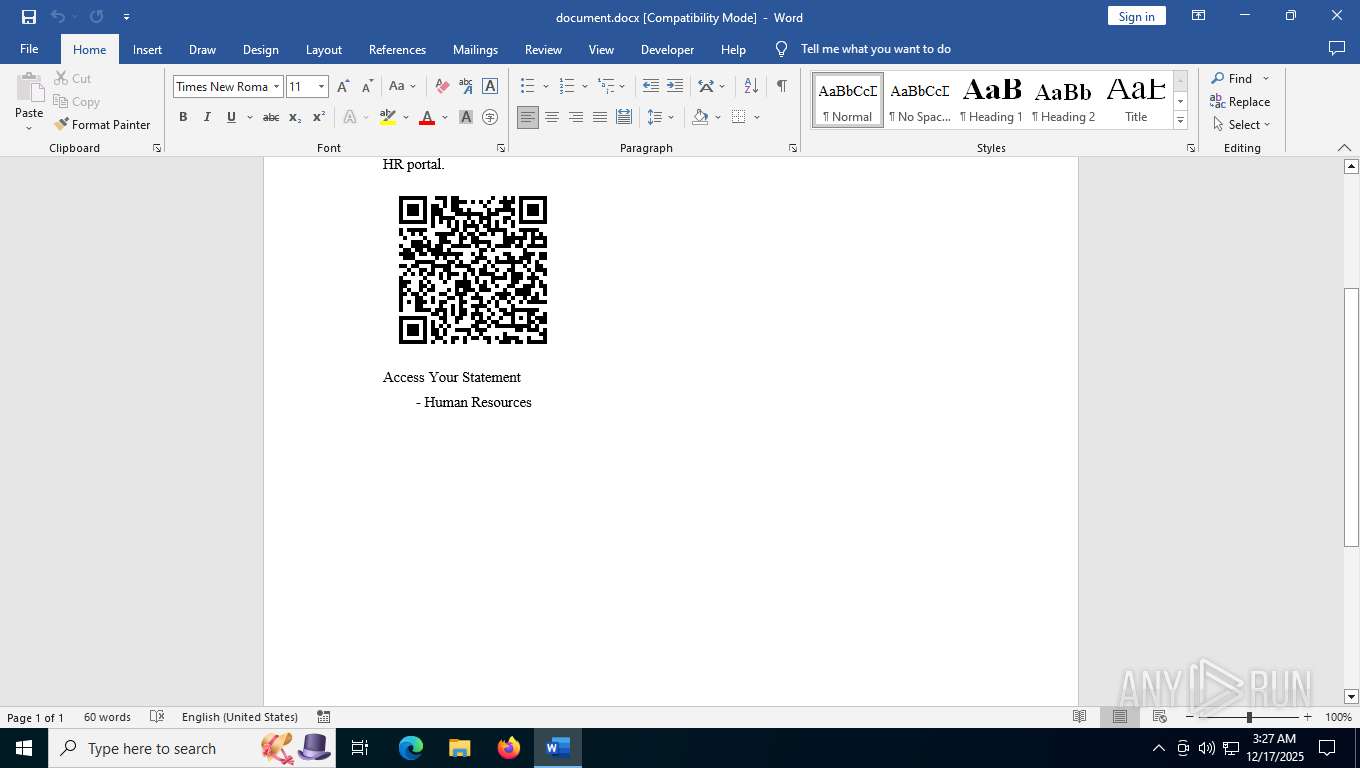This screenshot has width=1360, height=768.
Task: Apply subscript formatting
Action: pos(295,118)
